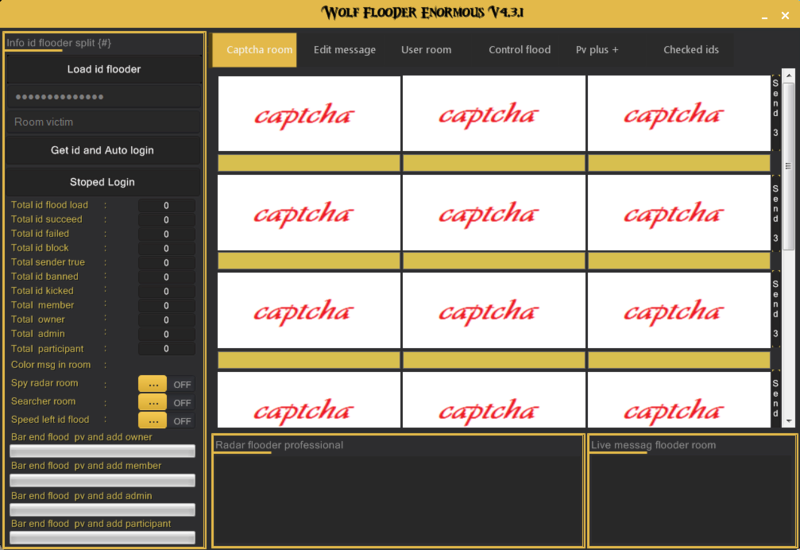Click second-row middle captcha image
The width and height of the screenshot is (800, 550).
pyautogui.click(x=494, y=212)
